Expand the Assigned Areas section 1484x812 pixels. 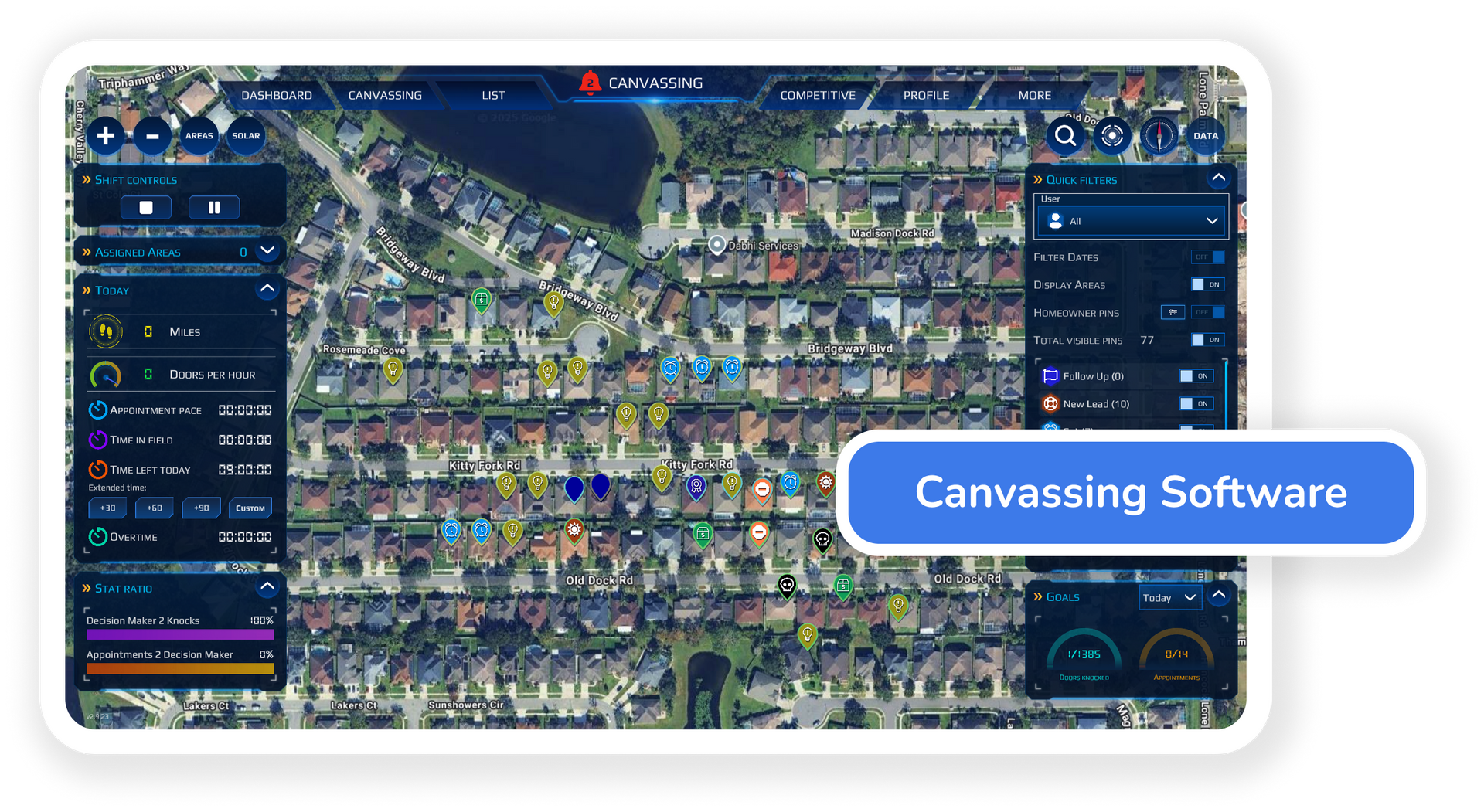pos(267,251)
